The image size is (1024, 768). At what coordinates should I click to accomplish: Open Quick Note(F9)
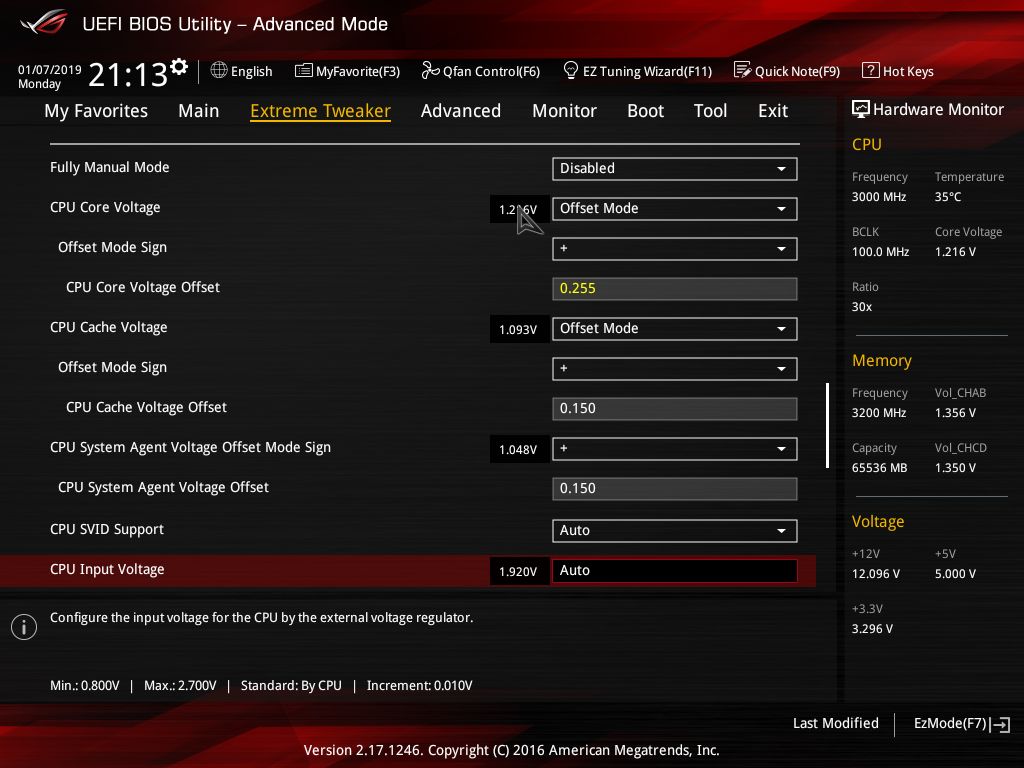coord(787,71)
